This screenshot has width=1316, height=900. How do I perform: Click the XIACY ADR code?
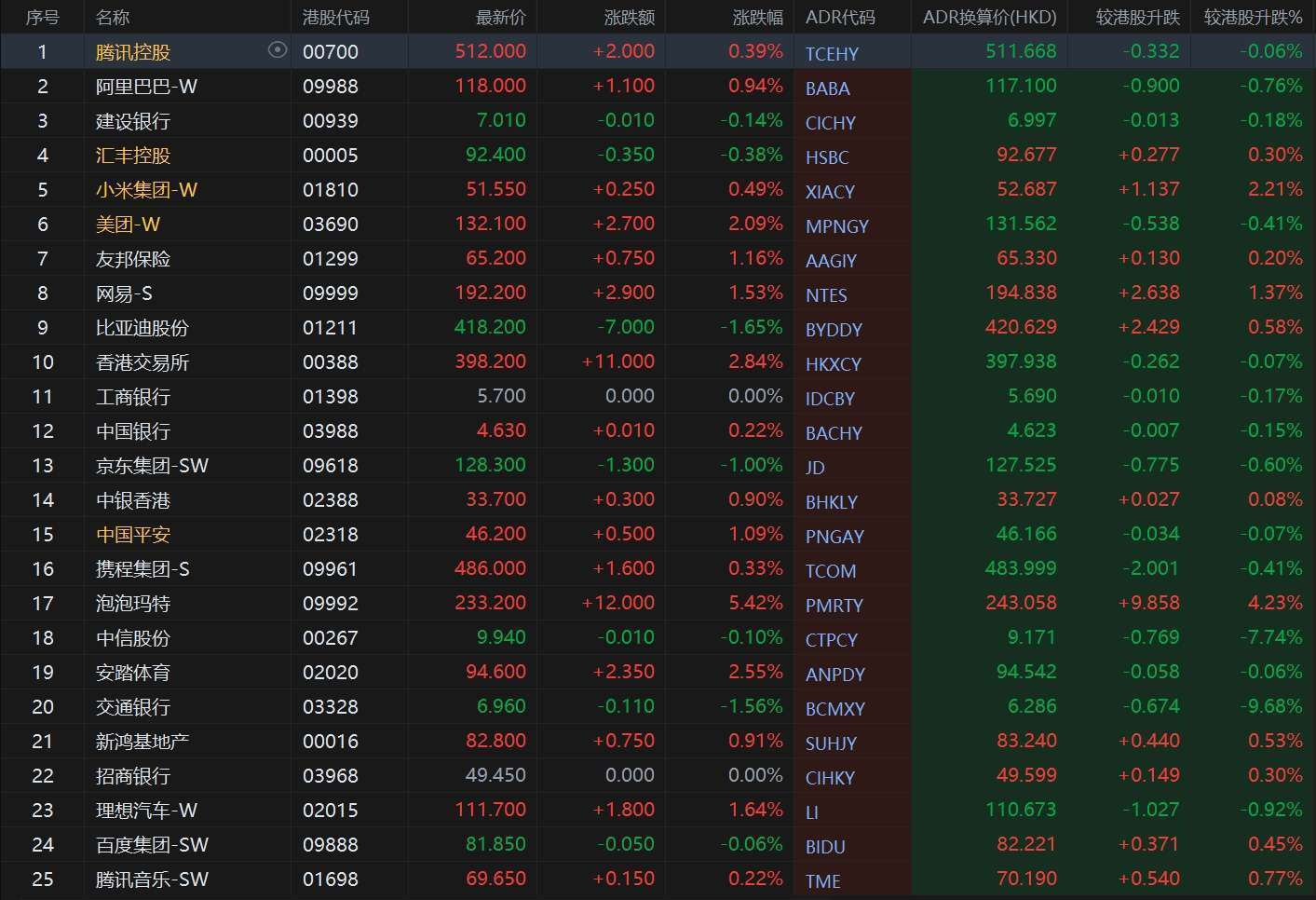(830, 192)
